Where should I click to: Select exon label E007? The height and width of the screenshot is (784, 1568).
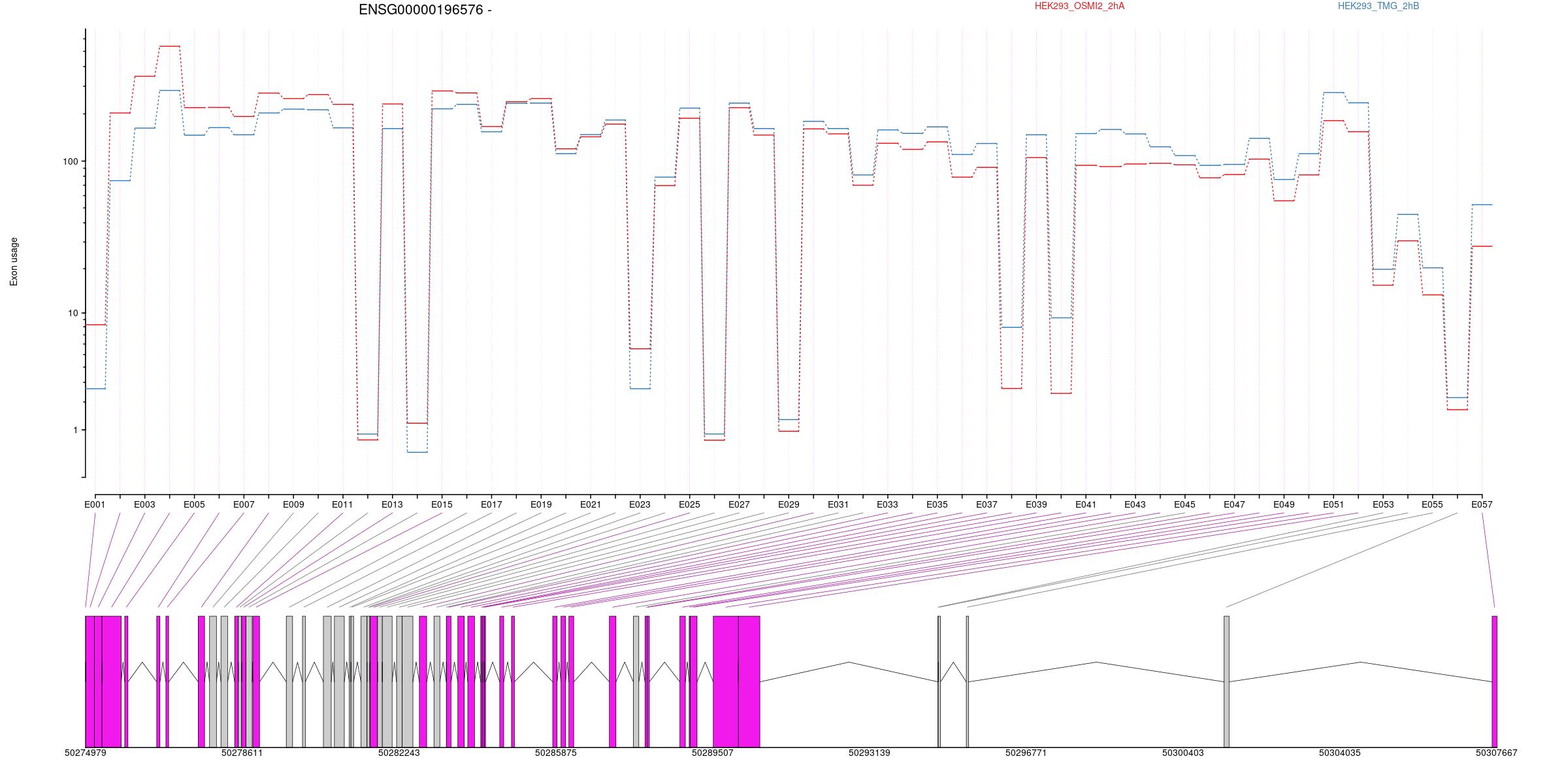click(x=244, y=504)
